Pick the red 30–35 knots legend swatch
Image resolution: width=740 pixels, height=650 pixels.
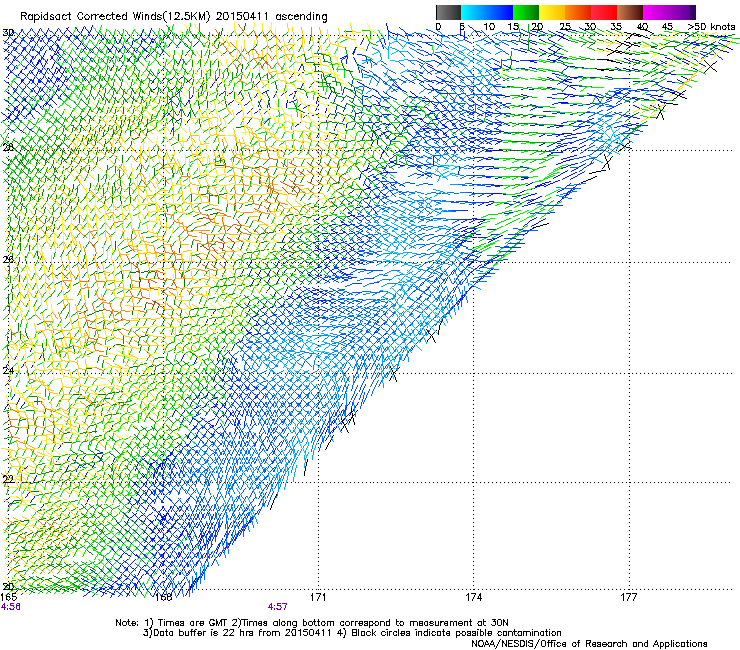pos(604,12)
